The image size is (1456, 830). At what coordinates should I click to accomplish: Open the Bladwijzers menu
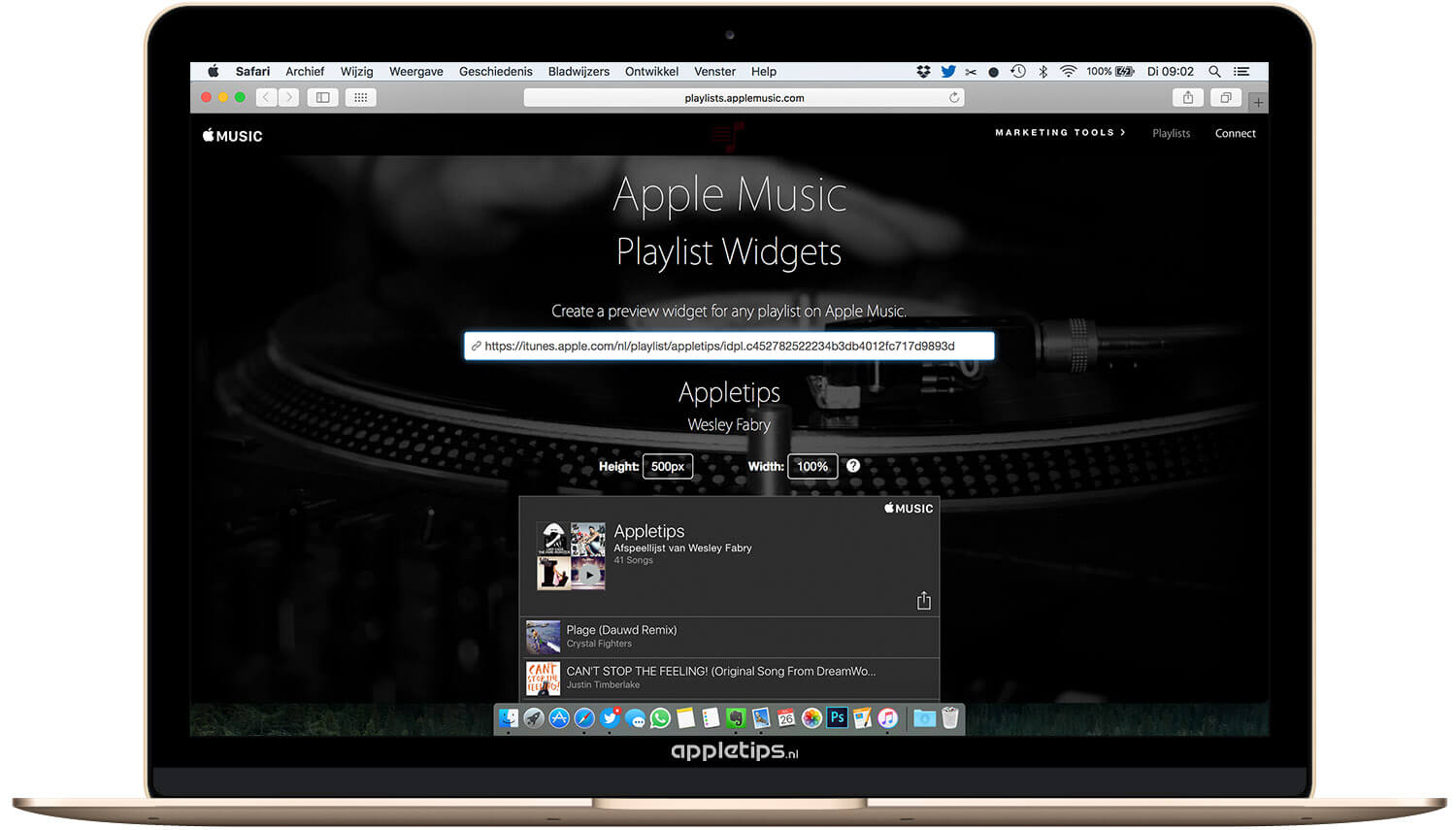point(579,71)
